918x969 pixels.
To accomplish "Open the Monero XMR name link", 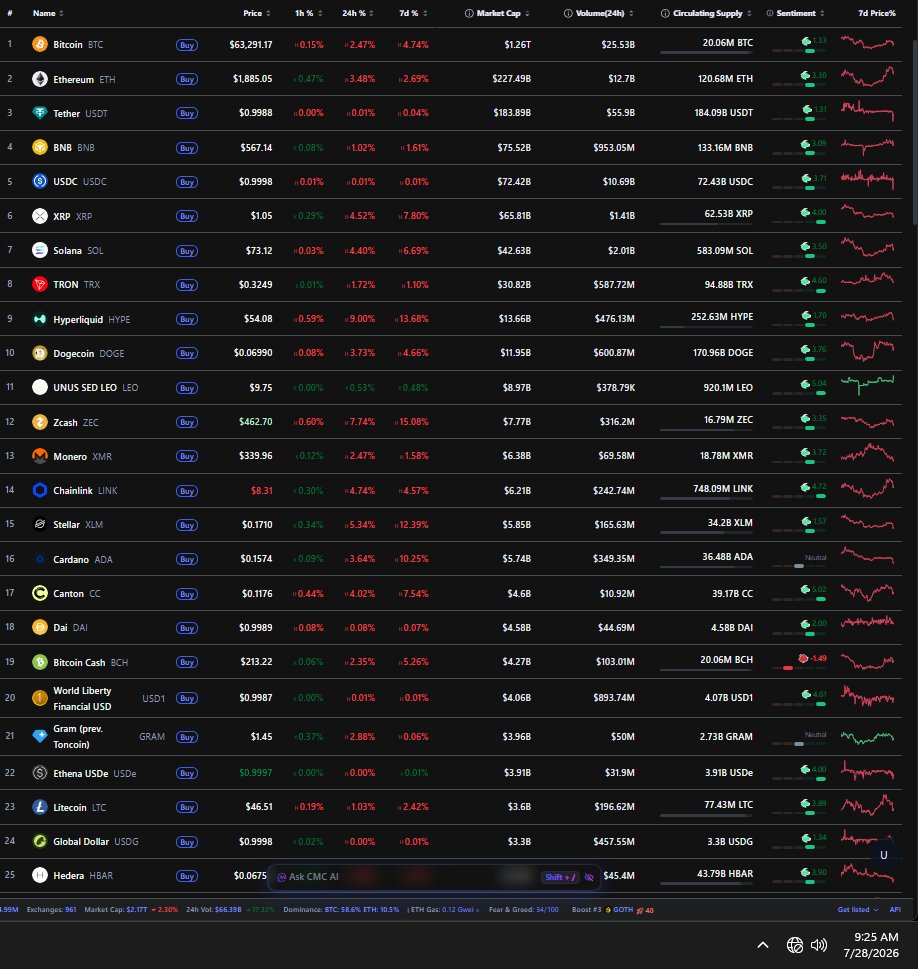I will [82, 457].
